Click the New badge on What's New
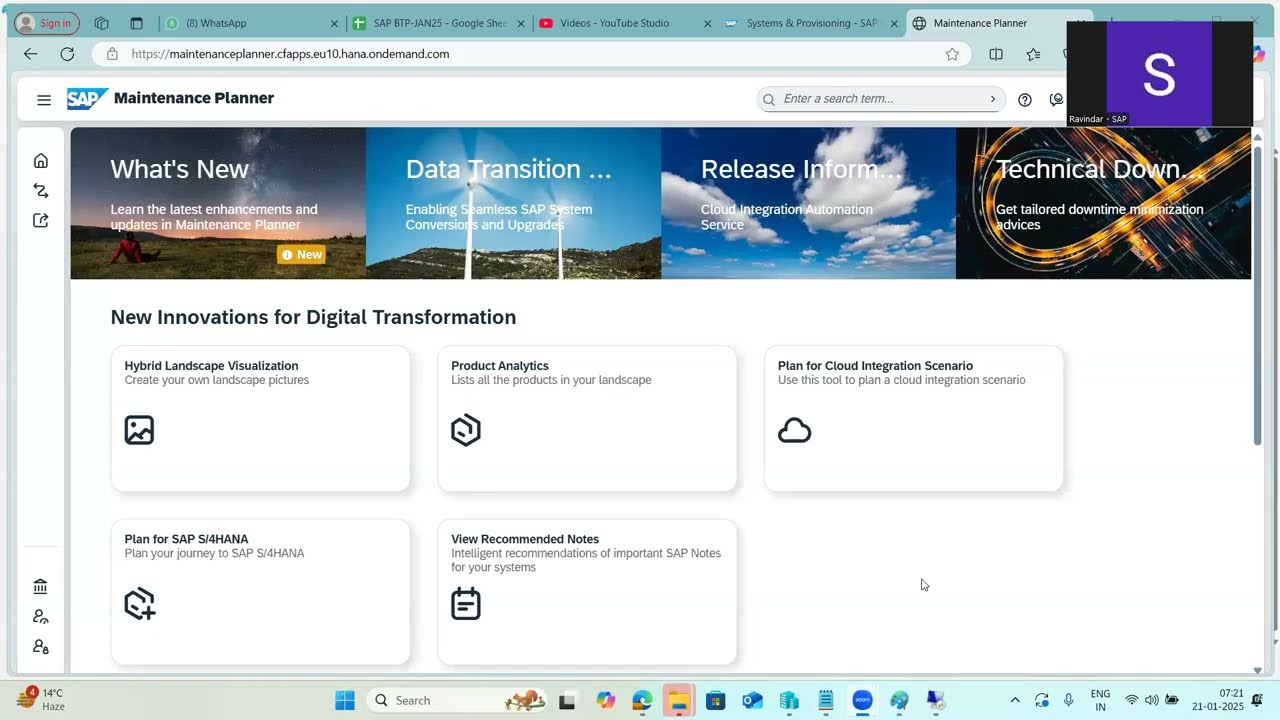The width and height of the screenshot is (1280, 720). click(x=302, y=255)
